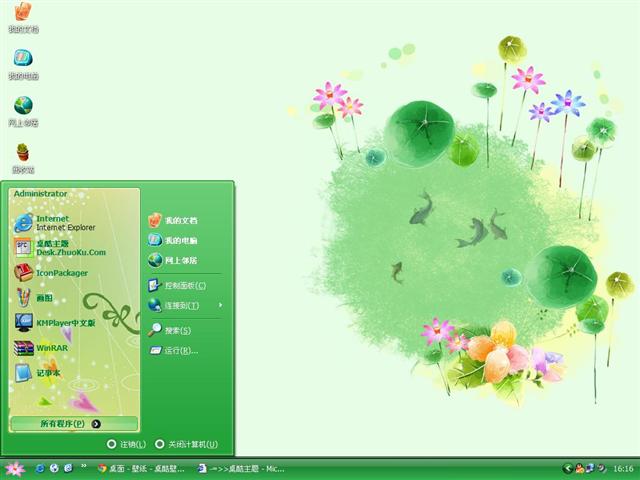Open the QQ penguin tray icon

click(x=580, y=469)
